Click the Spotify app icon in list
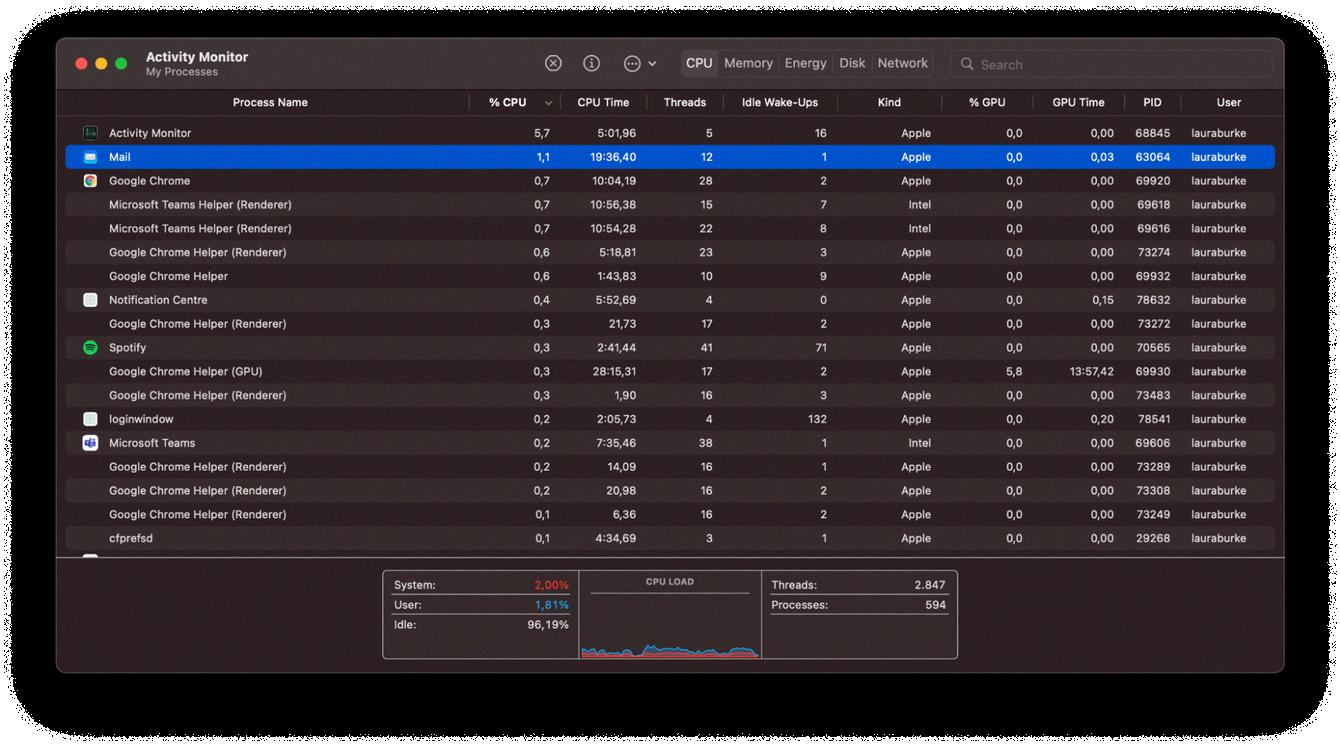 tap(90, 348)
